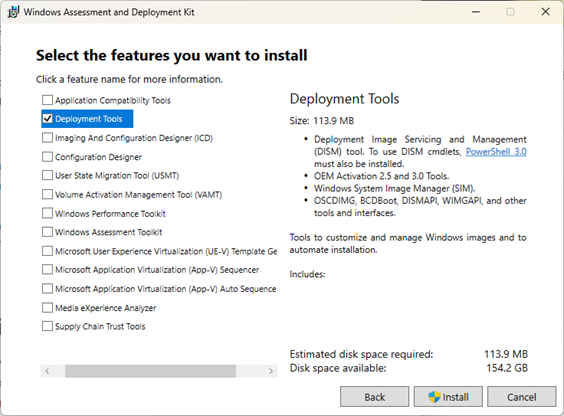The width and height of the screenshot is (564, 416).
Task: Click the horizontal scrollbar thumb
Action: (x=150, y=371)
